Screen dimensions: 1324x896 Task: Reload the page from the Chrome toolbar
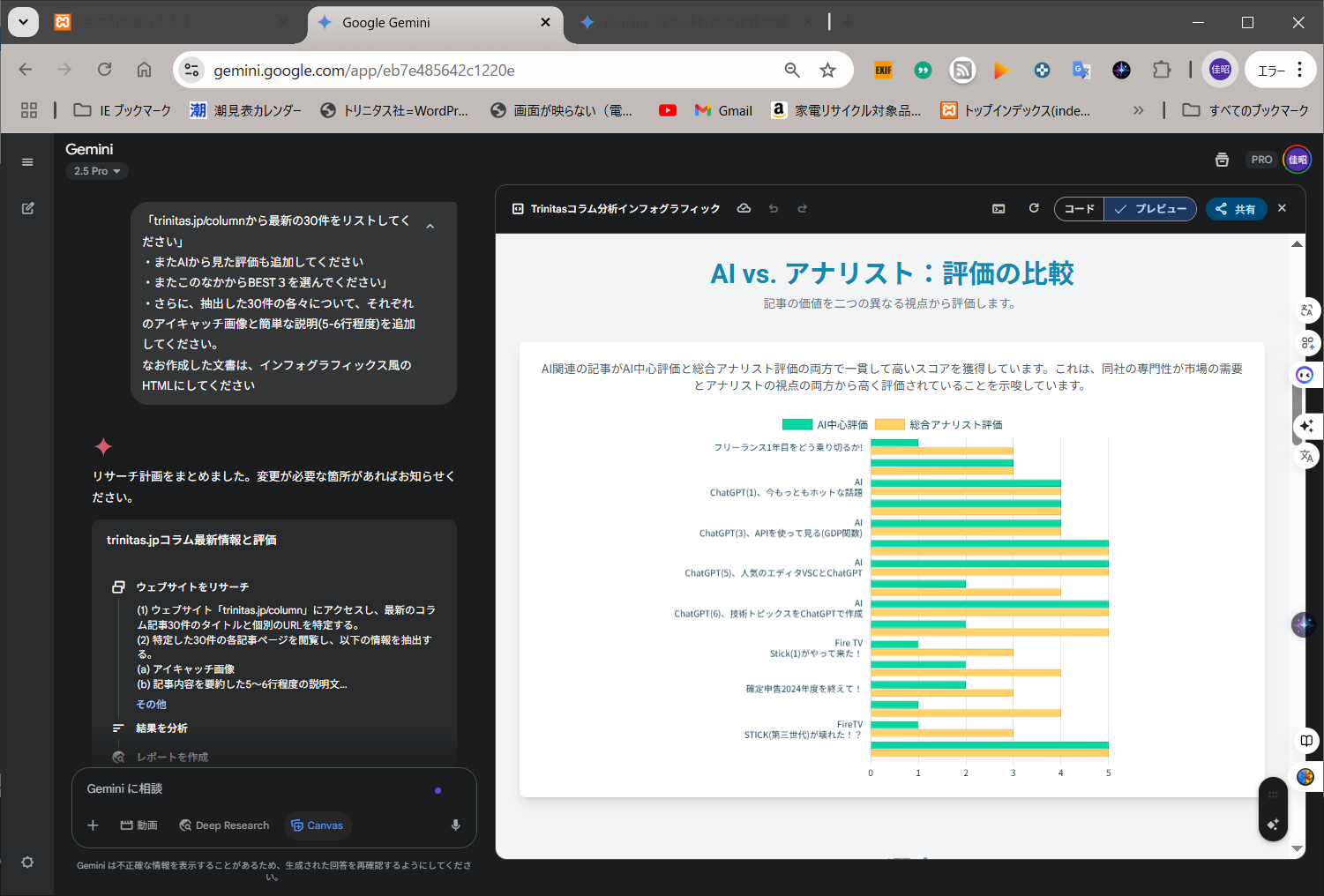click(x=104, y=70)
